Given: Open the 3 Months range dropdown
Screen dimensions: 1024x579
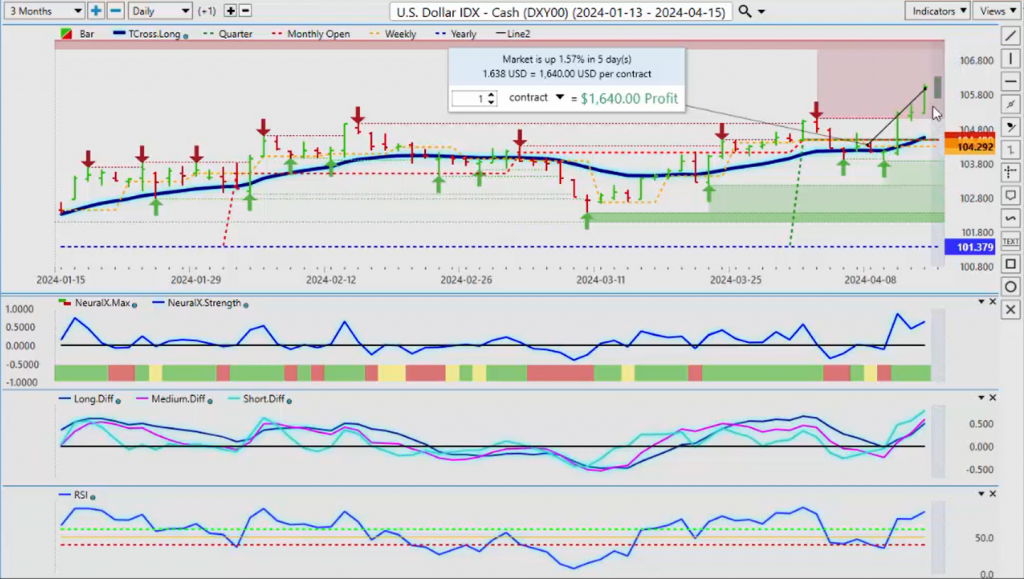Looking at the screenshot, I should (44, 11).
